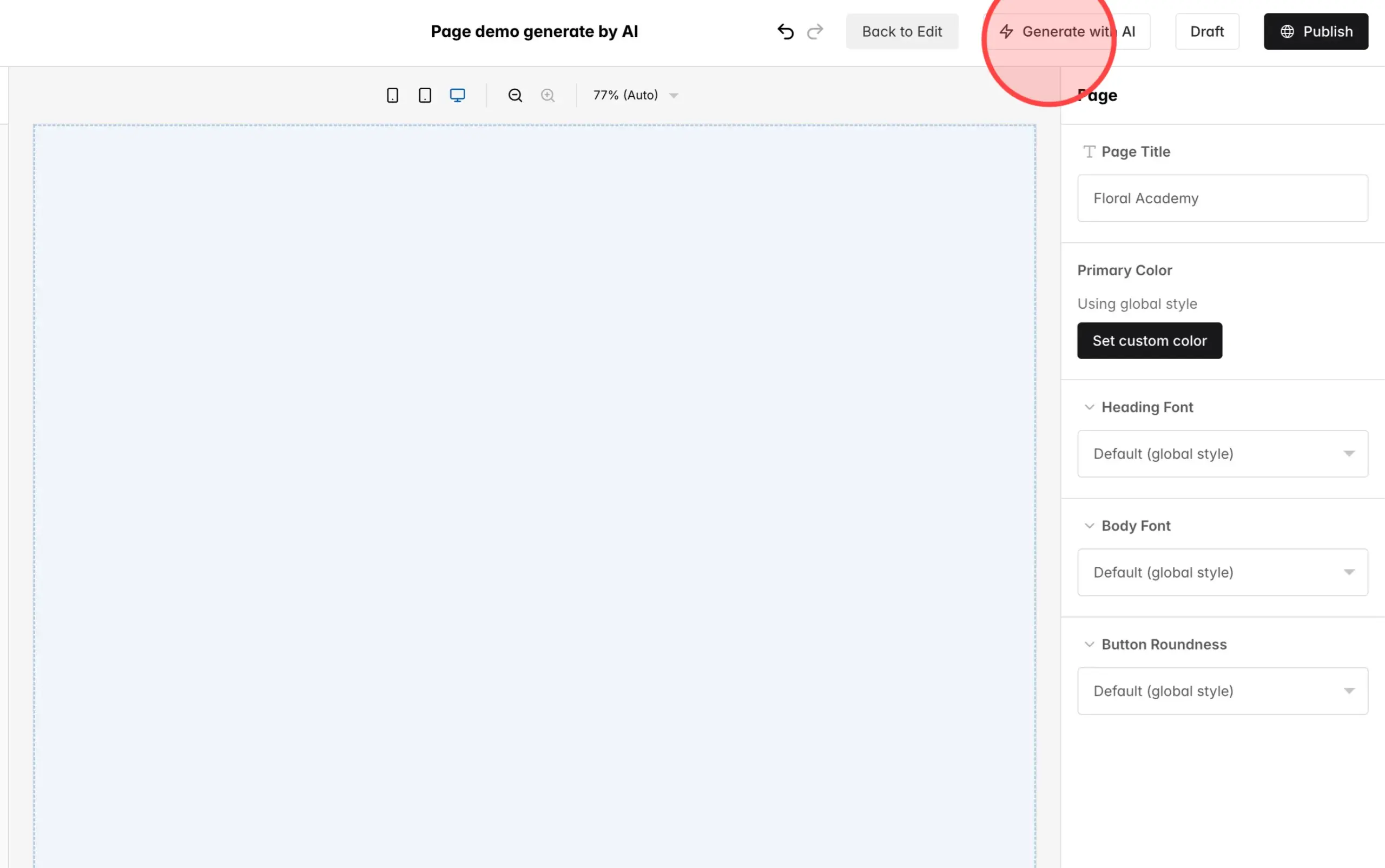Open the Button Roundness dropdown
The height and width of the screenshot is (868, 1385).
click(x=1223, y=691)
